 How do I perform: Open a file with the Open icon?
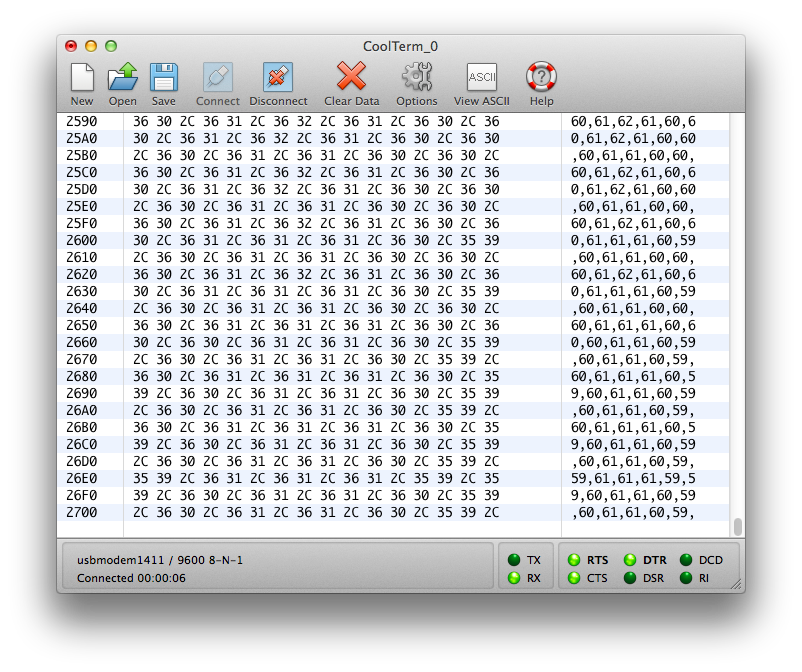point(123,78)
